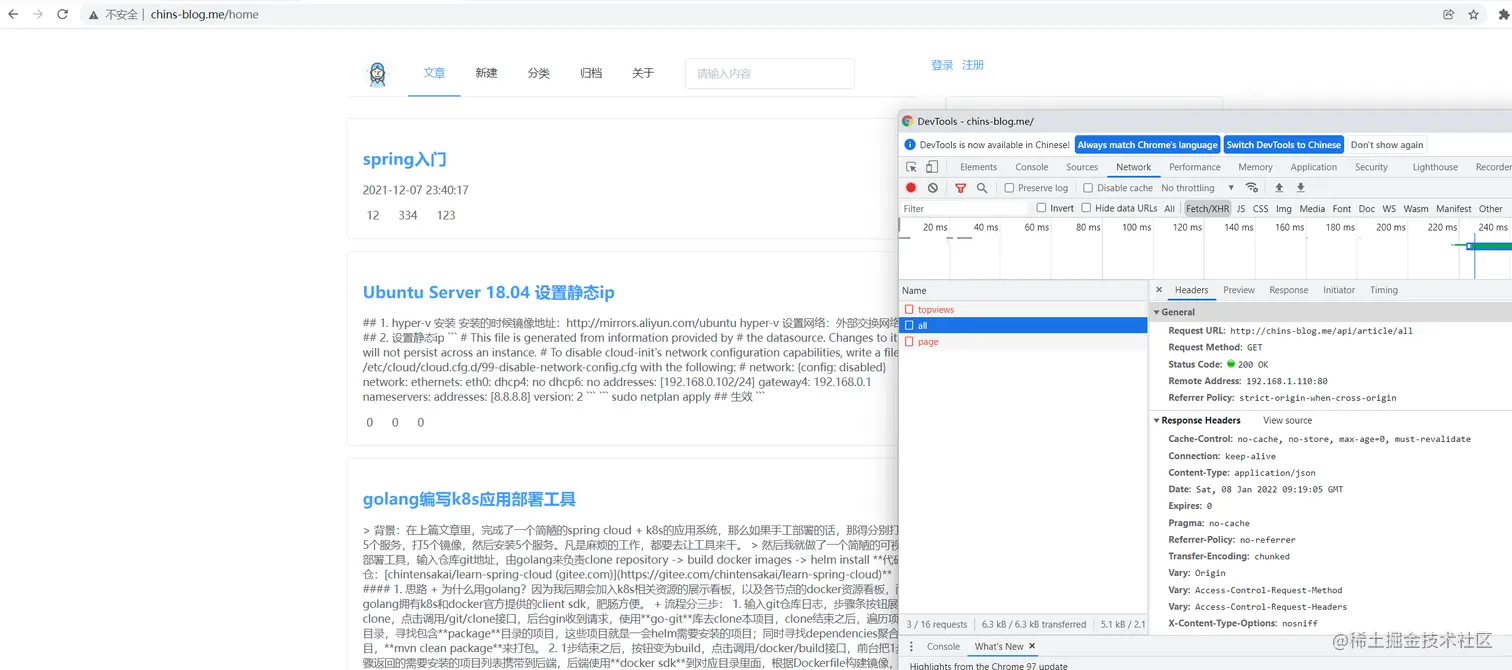Click the Export HAR download arrow
The width and height of the screenshot is (1512, 670).
(x=1301, y=188)
